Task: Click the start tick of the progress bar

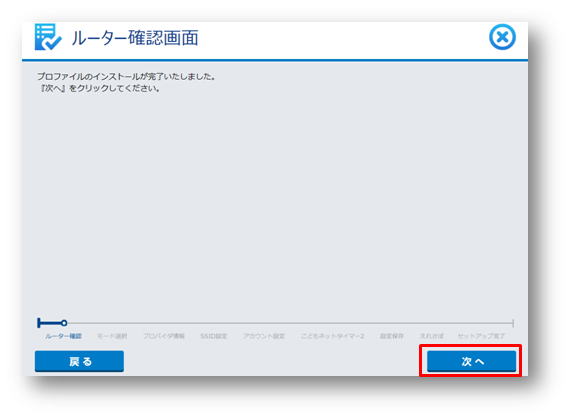Action: (x=39, y=322)
